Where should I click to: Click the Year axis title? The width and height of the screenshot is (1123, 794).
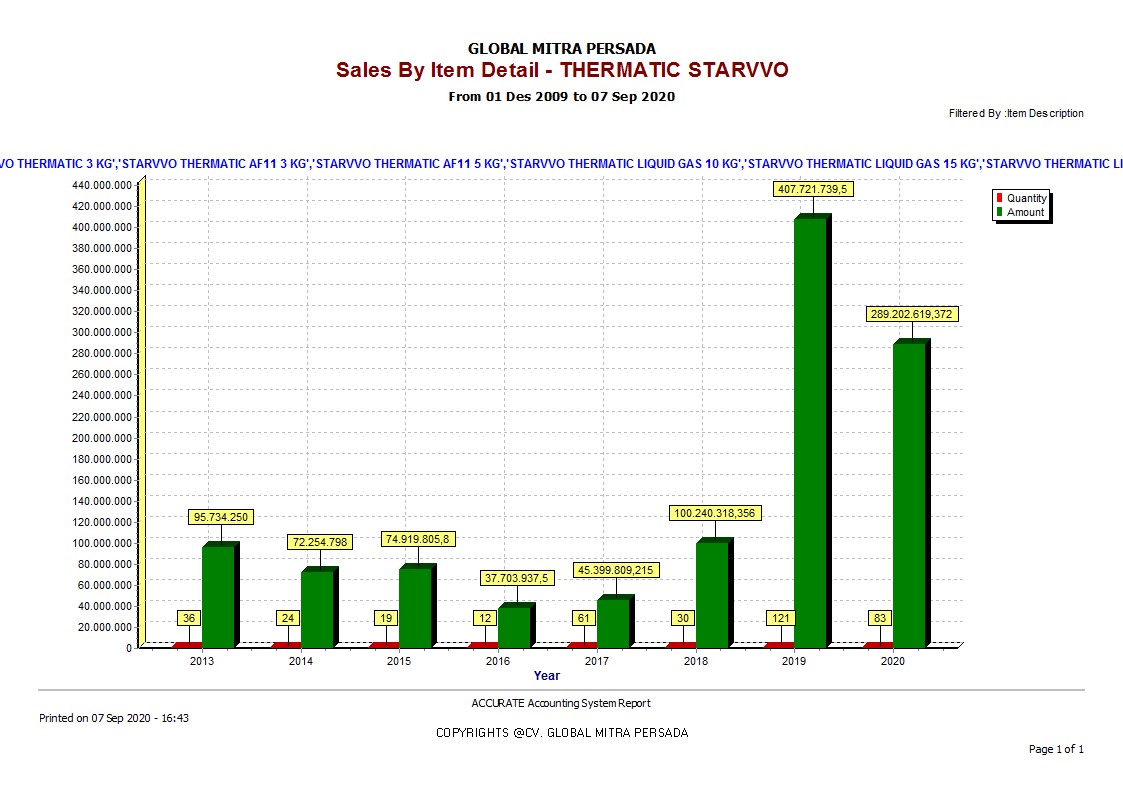tap(547, 676)
